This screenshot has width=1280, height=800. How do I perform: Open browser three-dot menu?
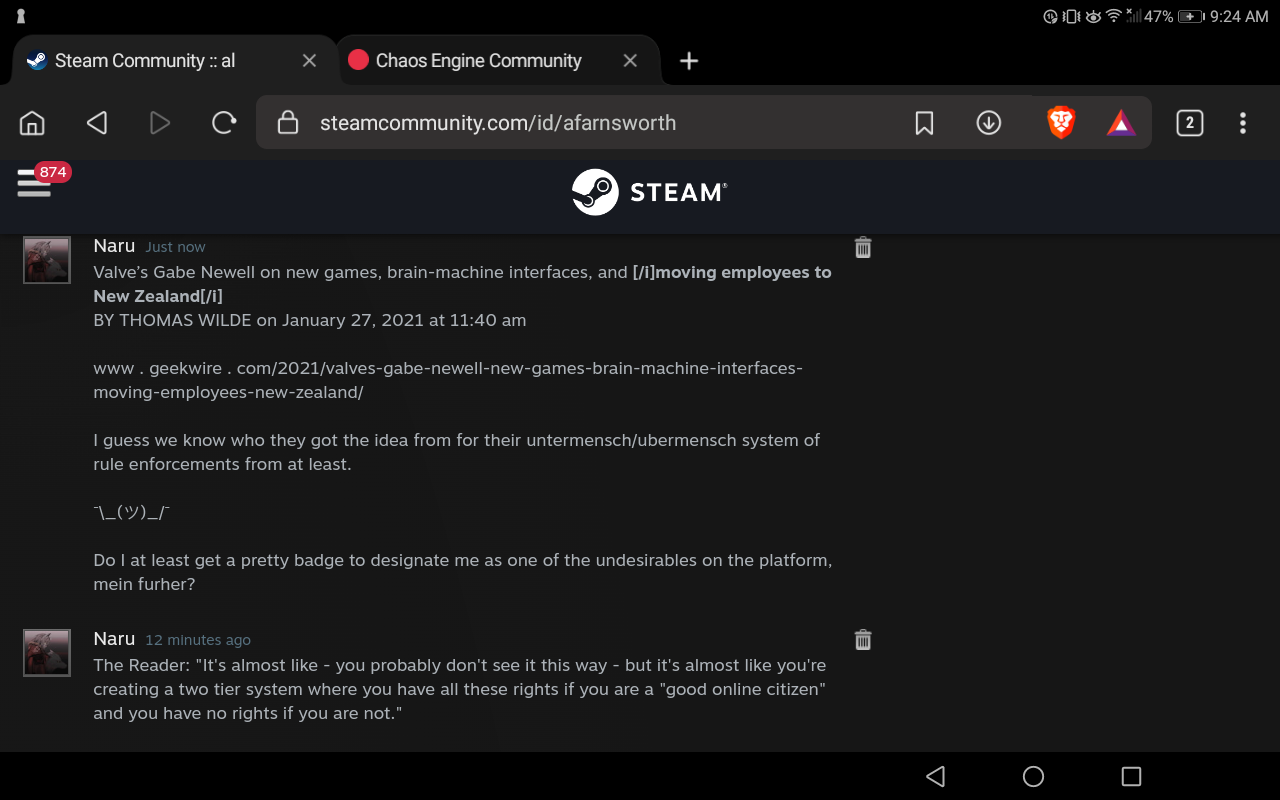point(1243,123)
